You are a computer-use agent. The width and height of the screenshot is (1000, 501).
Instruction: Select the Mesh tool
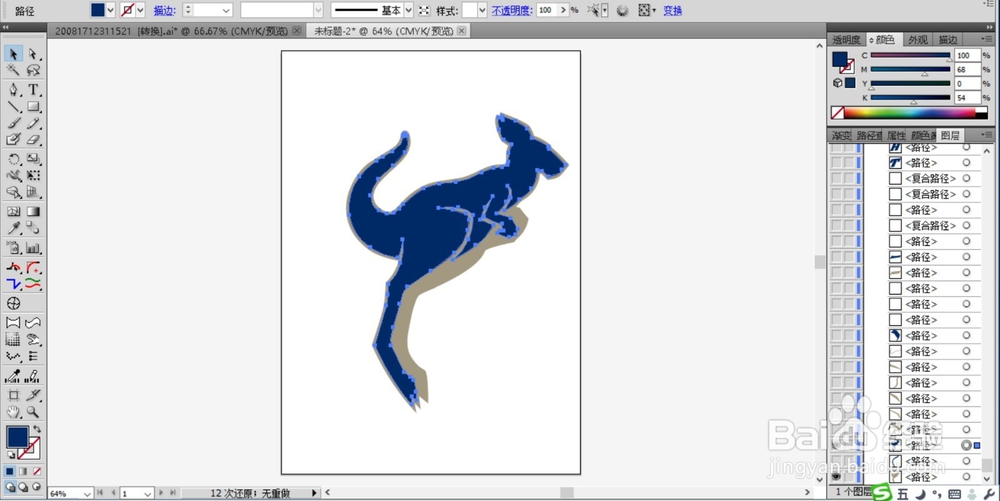click(x=13, y=212)
